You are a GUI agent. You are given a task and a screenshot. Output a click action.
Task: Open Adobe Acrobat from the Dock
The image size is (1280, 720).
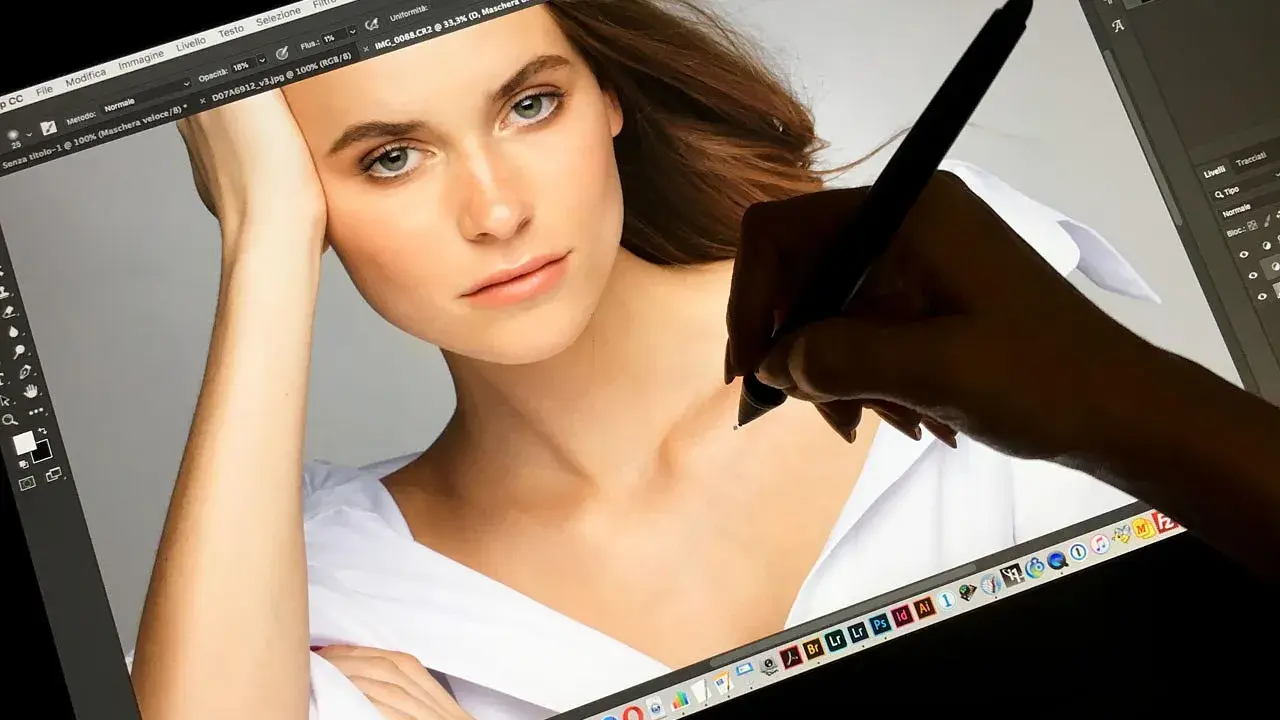point(791,657)
